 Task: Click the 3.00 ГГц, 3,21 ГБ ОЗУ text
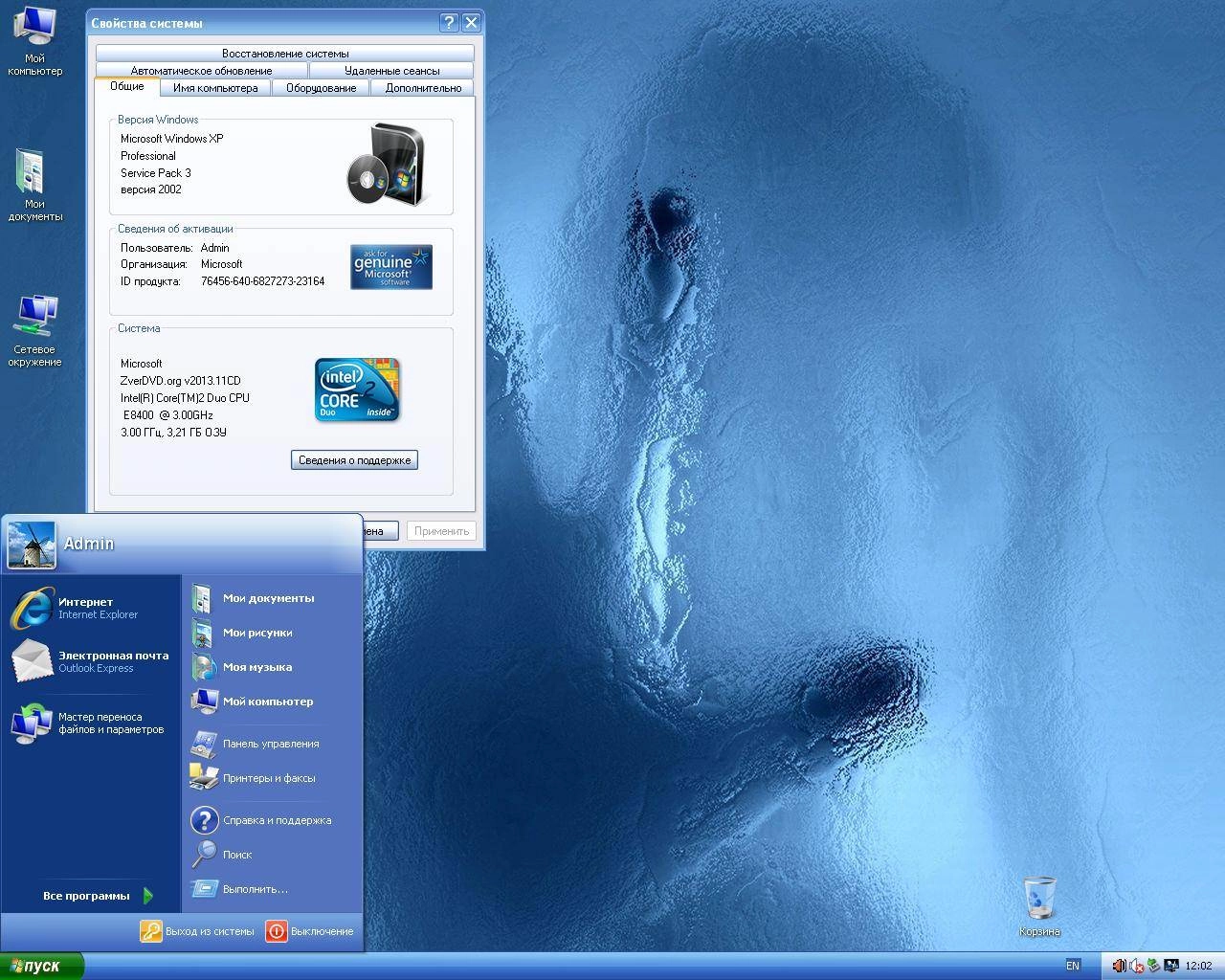tap(173, 433)
